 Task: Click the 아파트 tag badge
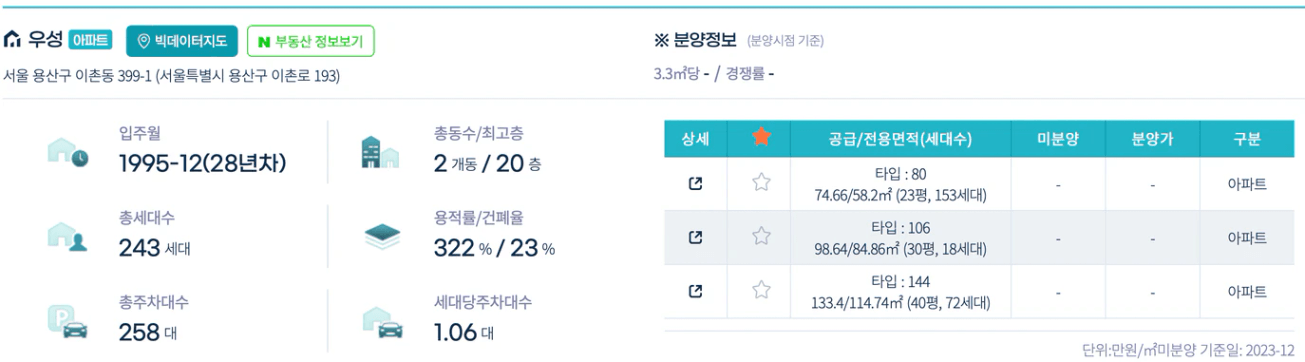click(x=91, y=41)
